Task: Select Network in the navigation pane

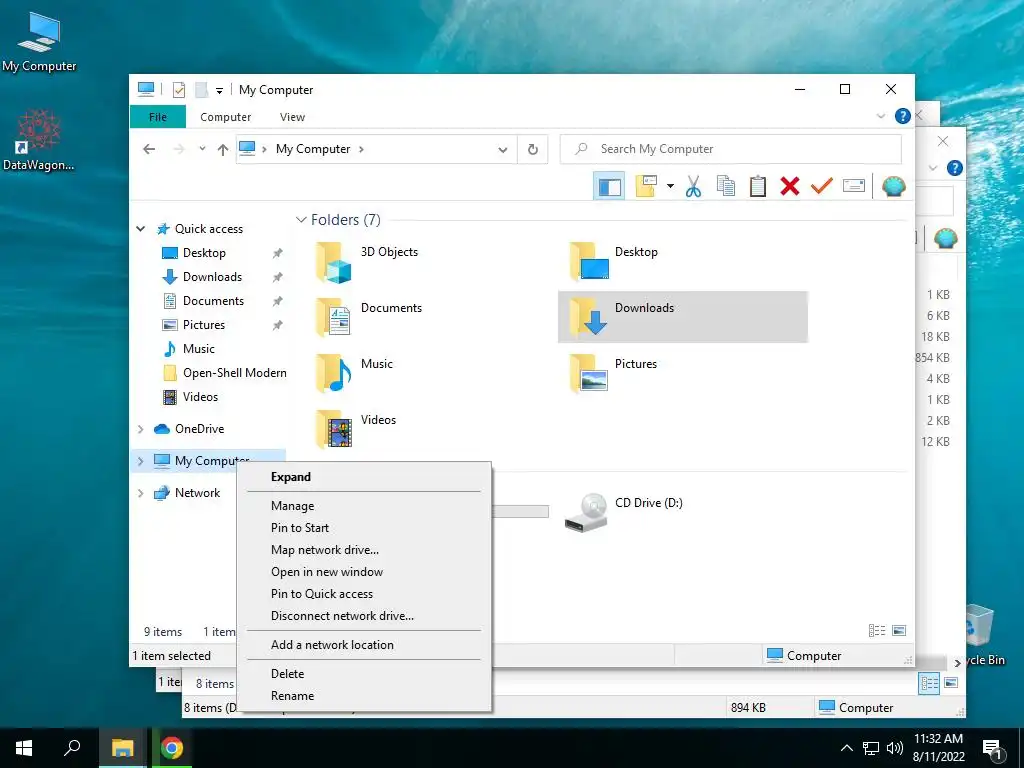Action: coord(197,493)
